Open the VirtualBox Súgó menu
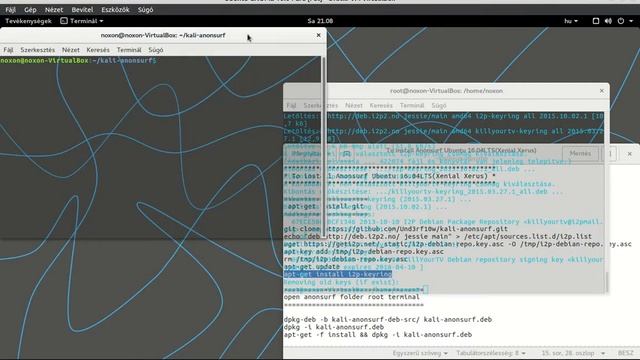The width and height of the screenshot is (640, 360). (145, 9)
